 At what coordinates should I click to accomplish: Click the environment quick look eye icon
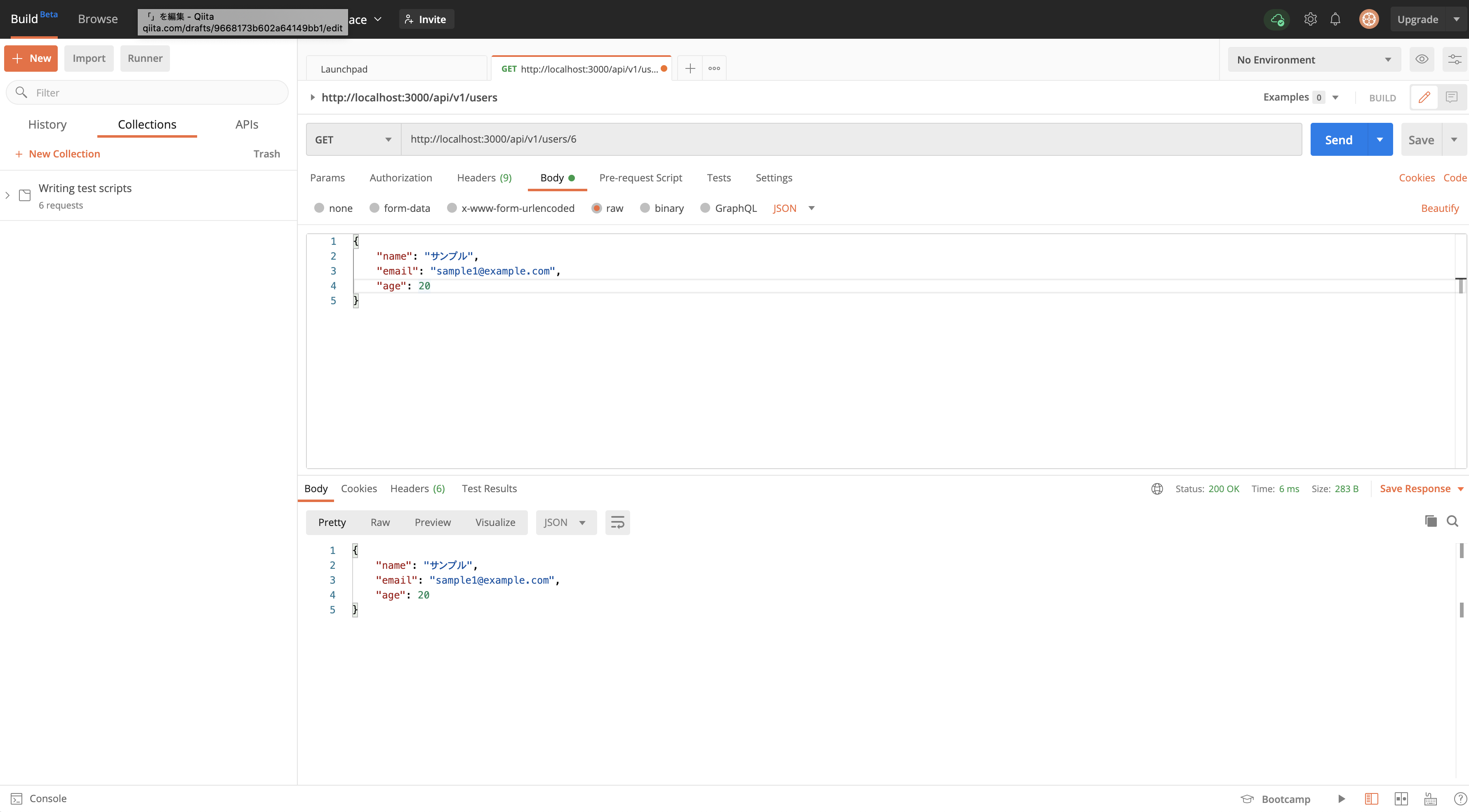[1422, 59]
